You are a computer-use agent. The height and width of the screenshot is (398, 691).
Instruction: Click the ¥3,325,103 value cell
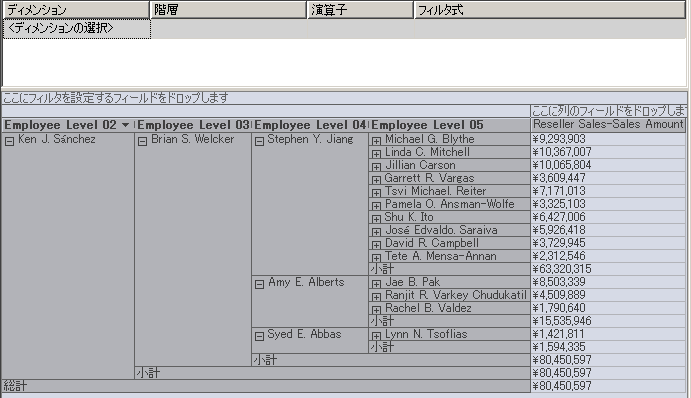(x=608, y=204)
